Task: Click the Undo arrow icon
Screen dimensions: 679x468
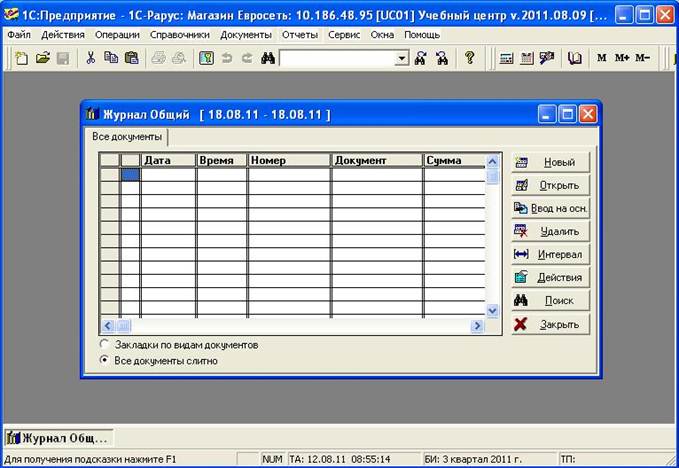Action: [x=227, y=58]
